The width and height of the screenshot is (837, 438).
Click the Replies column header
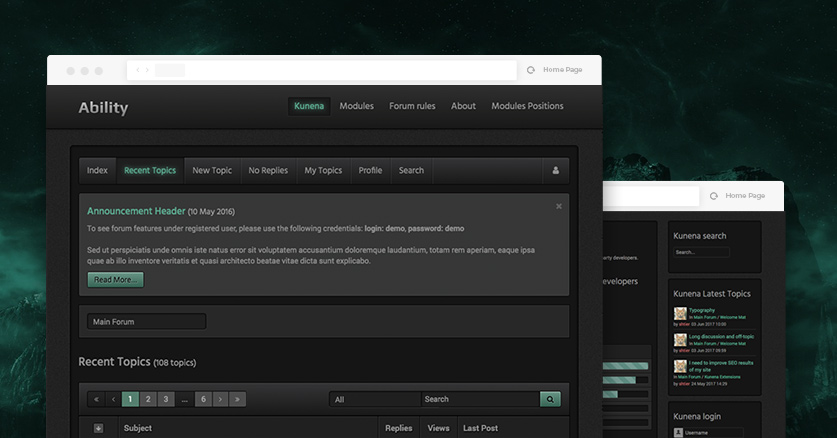399,428
